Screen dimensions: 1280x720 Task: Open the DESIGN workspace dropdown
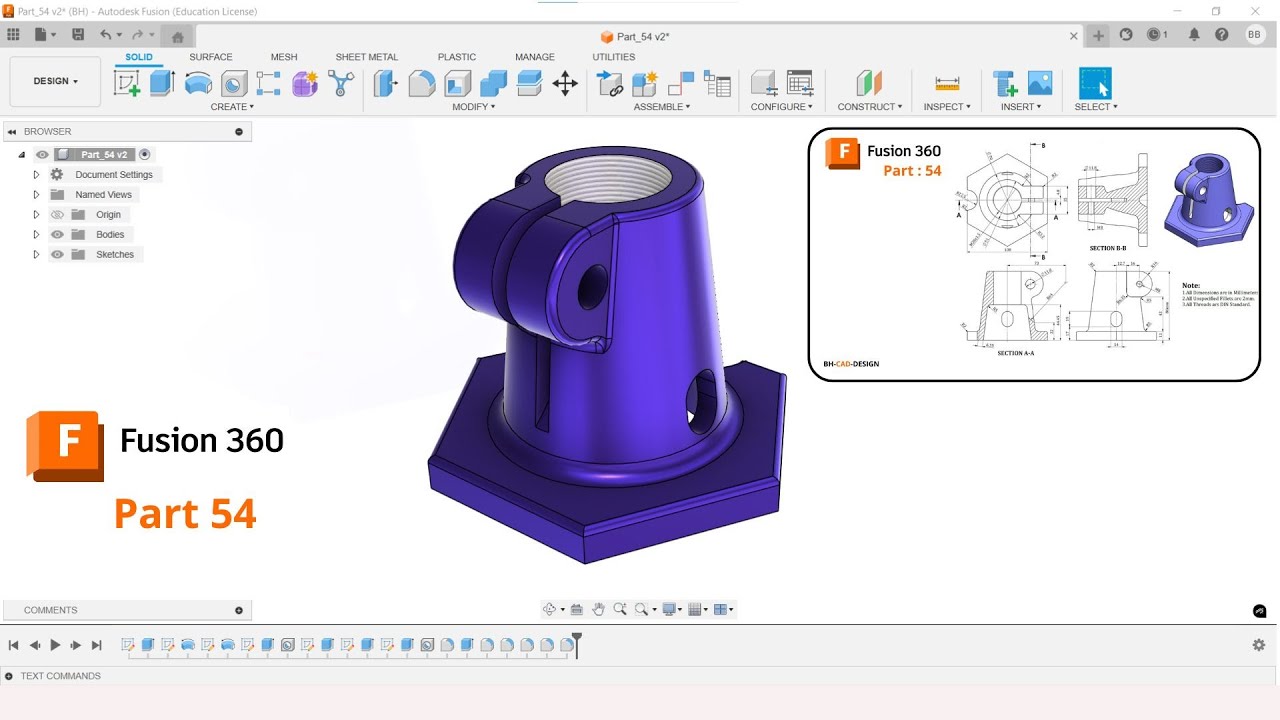coord(55,81)
